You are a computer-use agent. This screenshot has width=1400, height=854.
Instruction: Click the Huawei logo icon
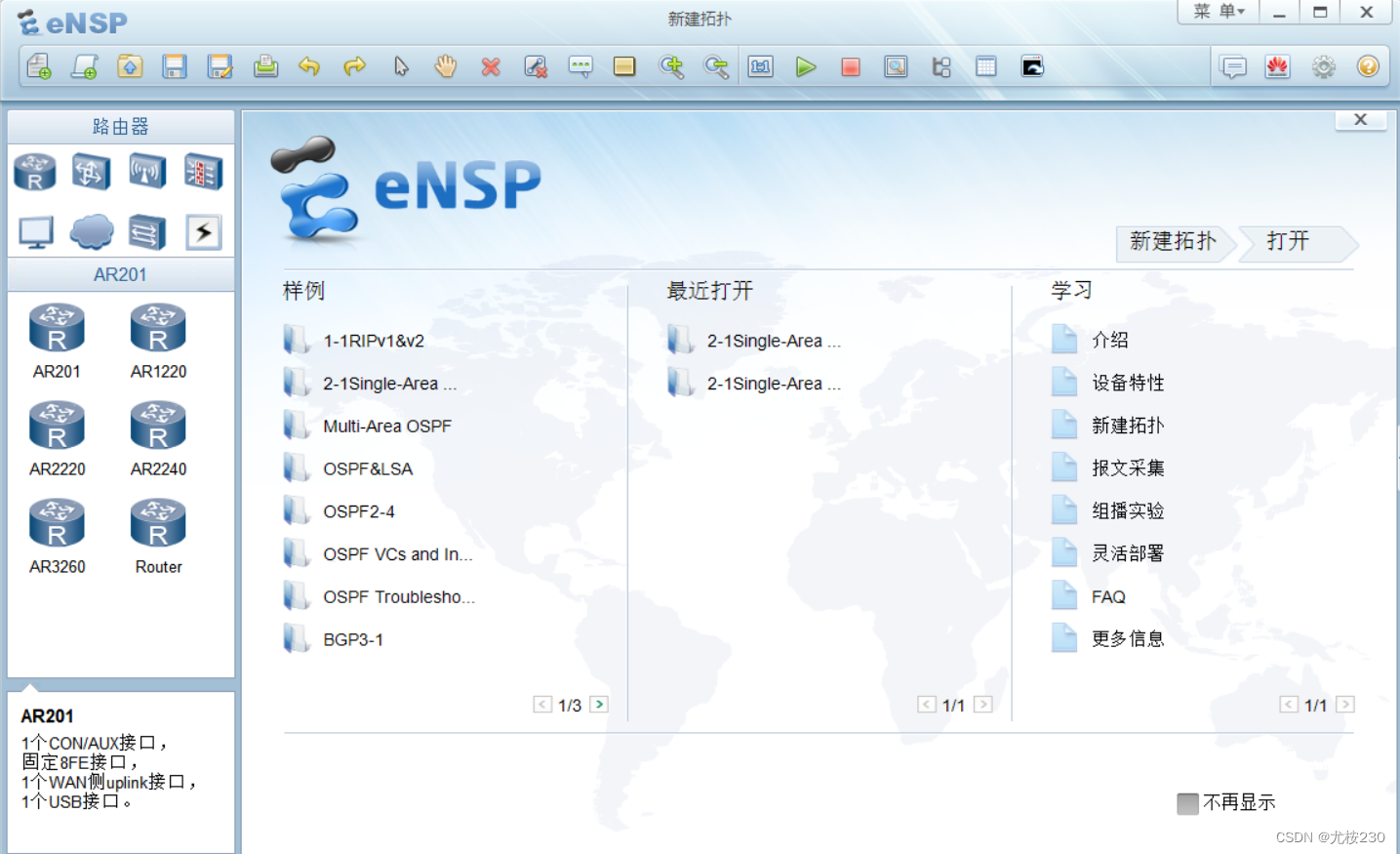[1278, 66]
